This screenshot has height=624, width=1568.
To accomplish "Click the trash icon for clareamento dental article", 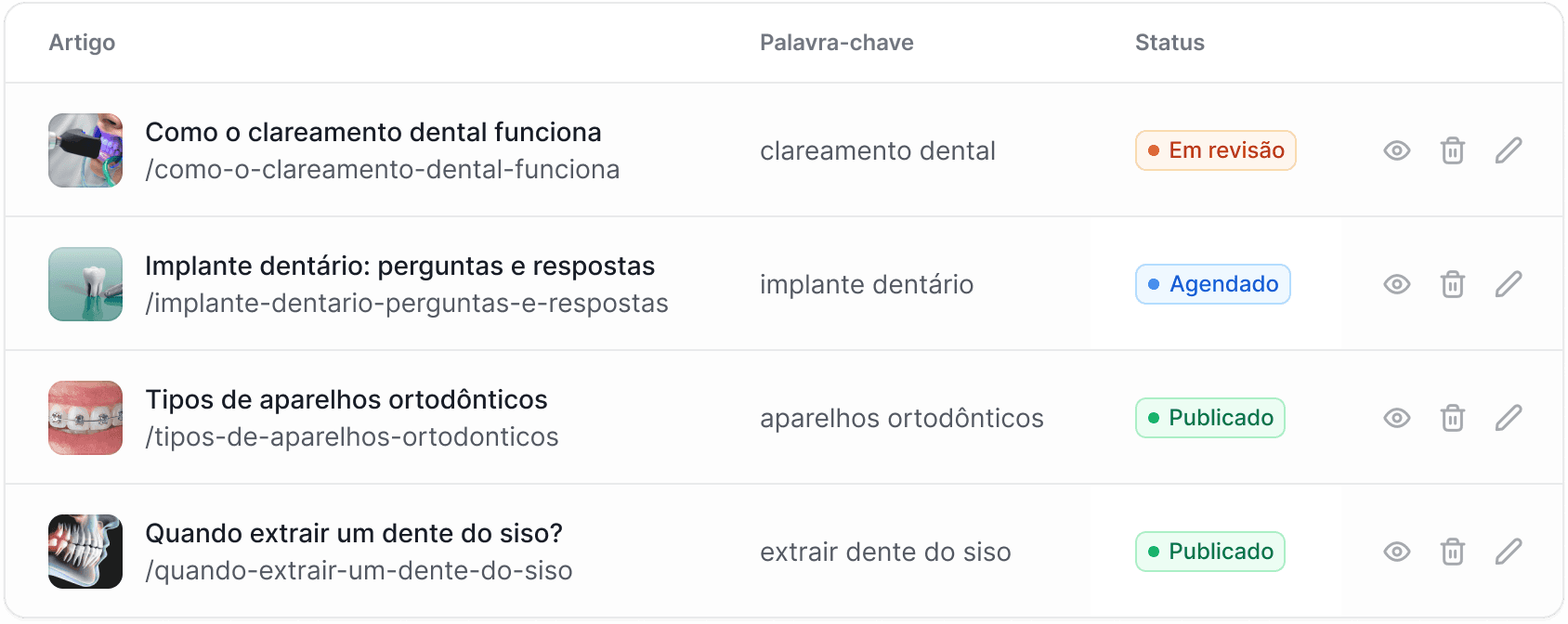I will click(1453, 149).
